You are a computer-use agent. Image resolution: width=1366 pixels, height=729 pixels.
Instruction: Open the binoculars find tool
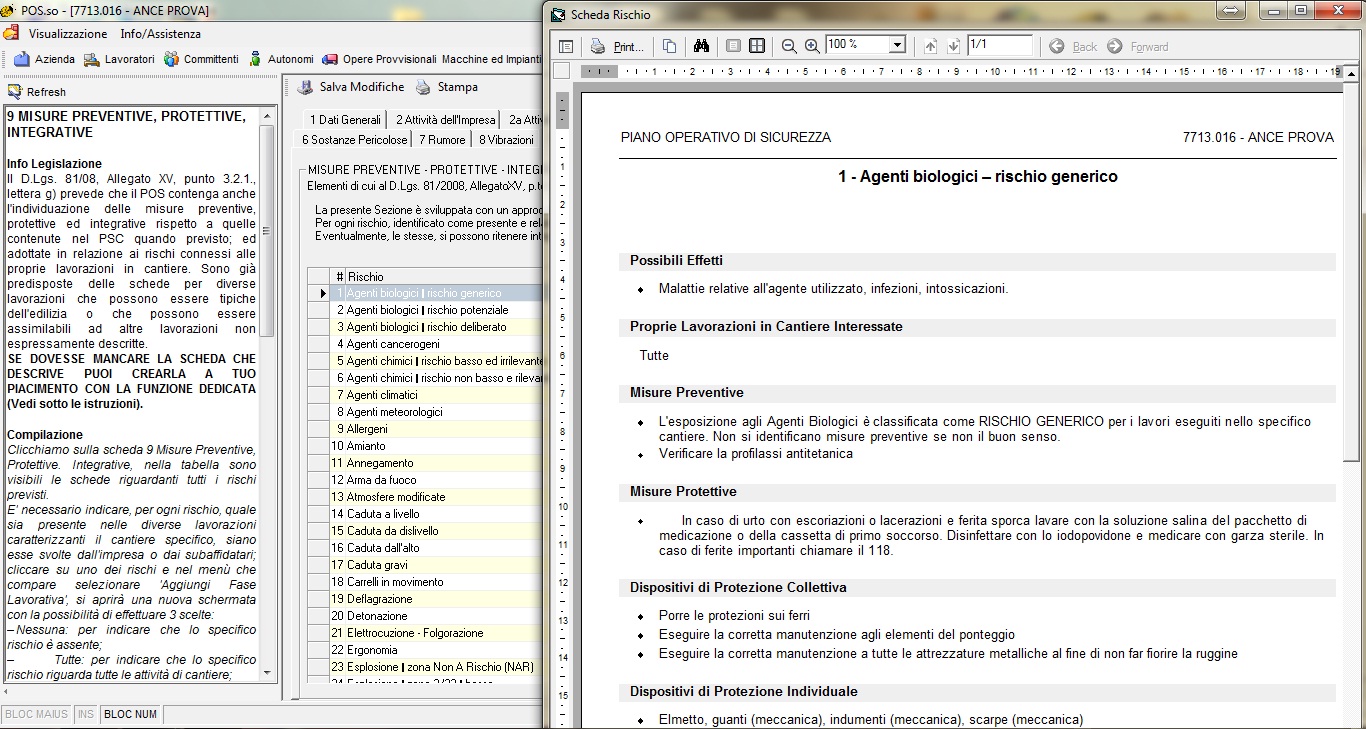701,46
